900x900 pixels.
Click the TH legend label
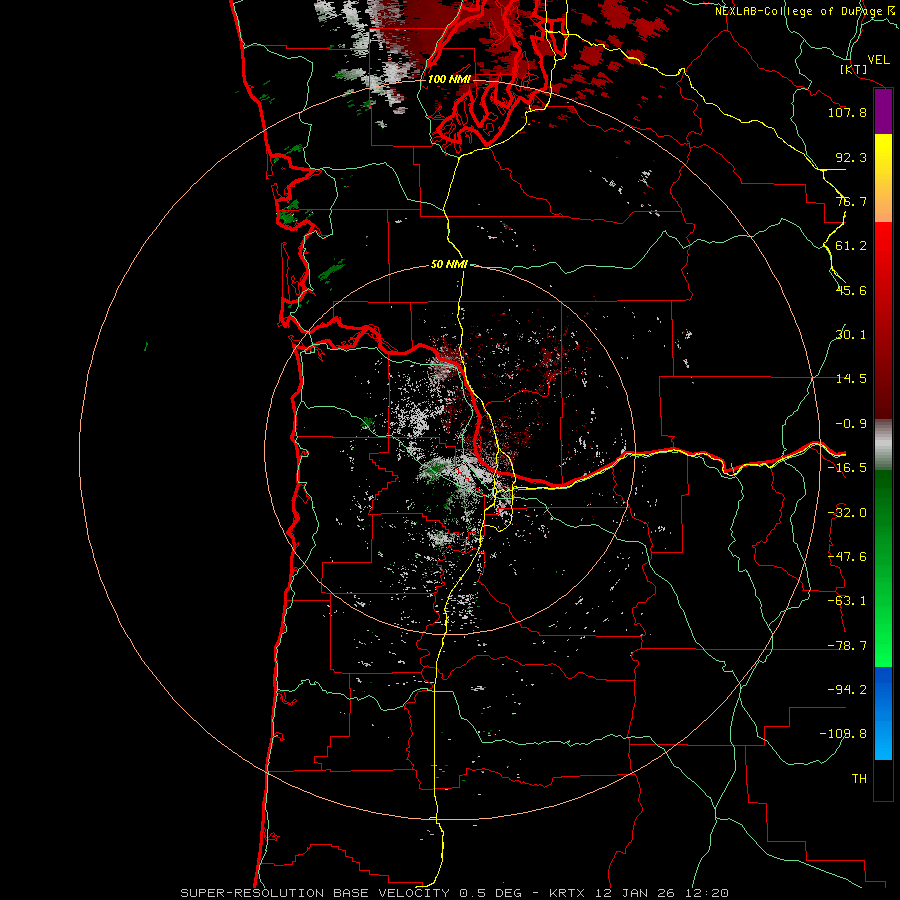tap(859, 779)
